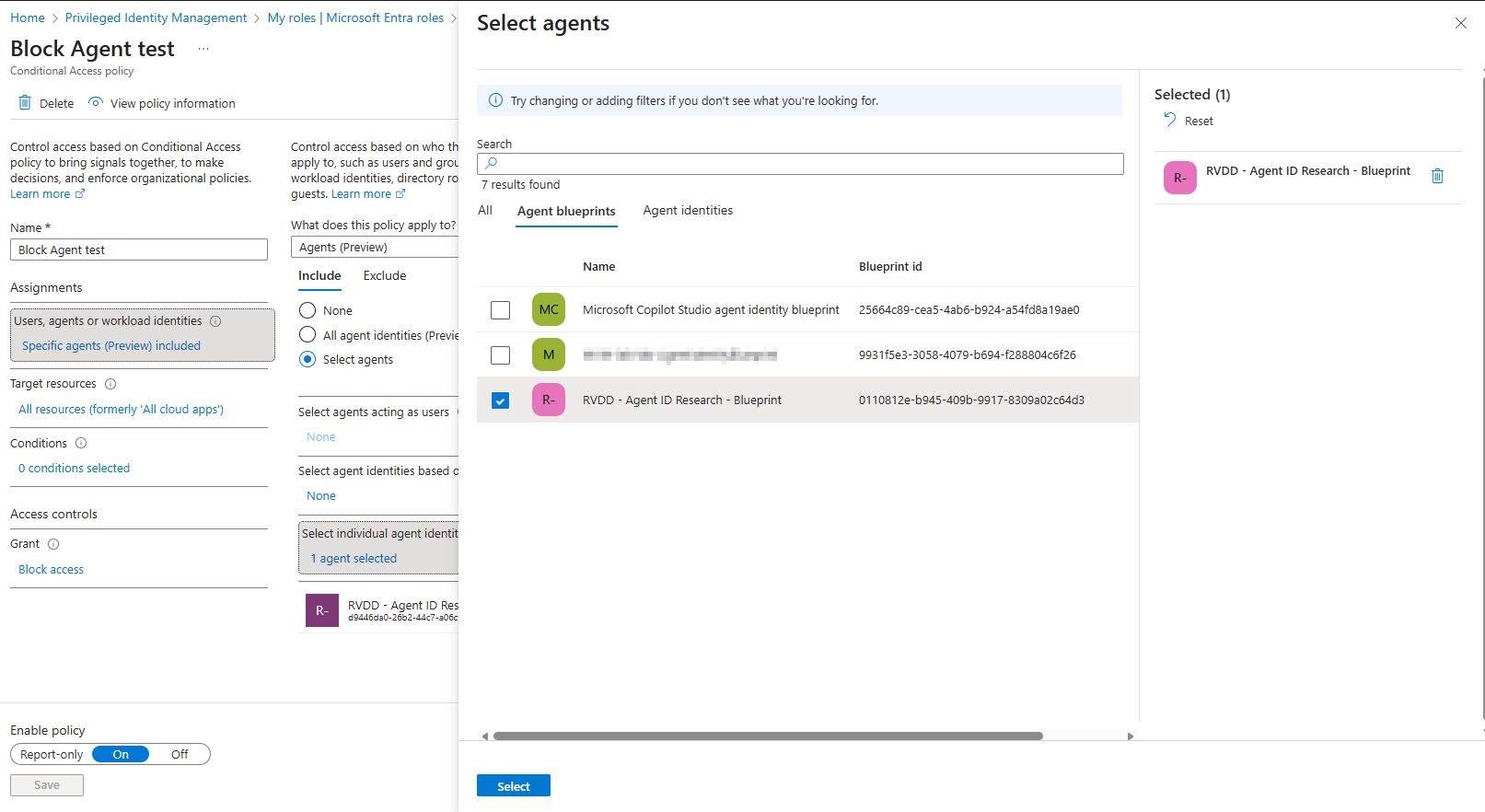Expand Users, agents or workload identities section
This screenshot has width=1485, height=812.
click(x=142, y=333)
